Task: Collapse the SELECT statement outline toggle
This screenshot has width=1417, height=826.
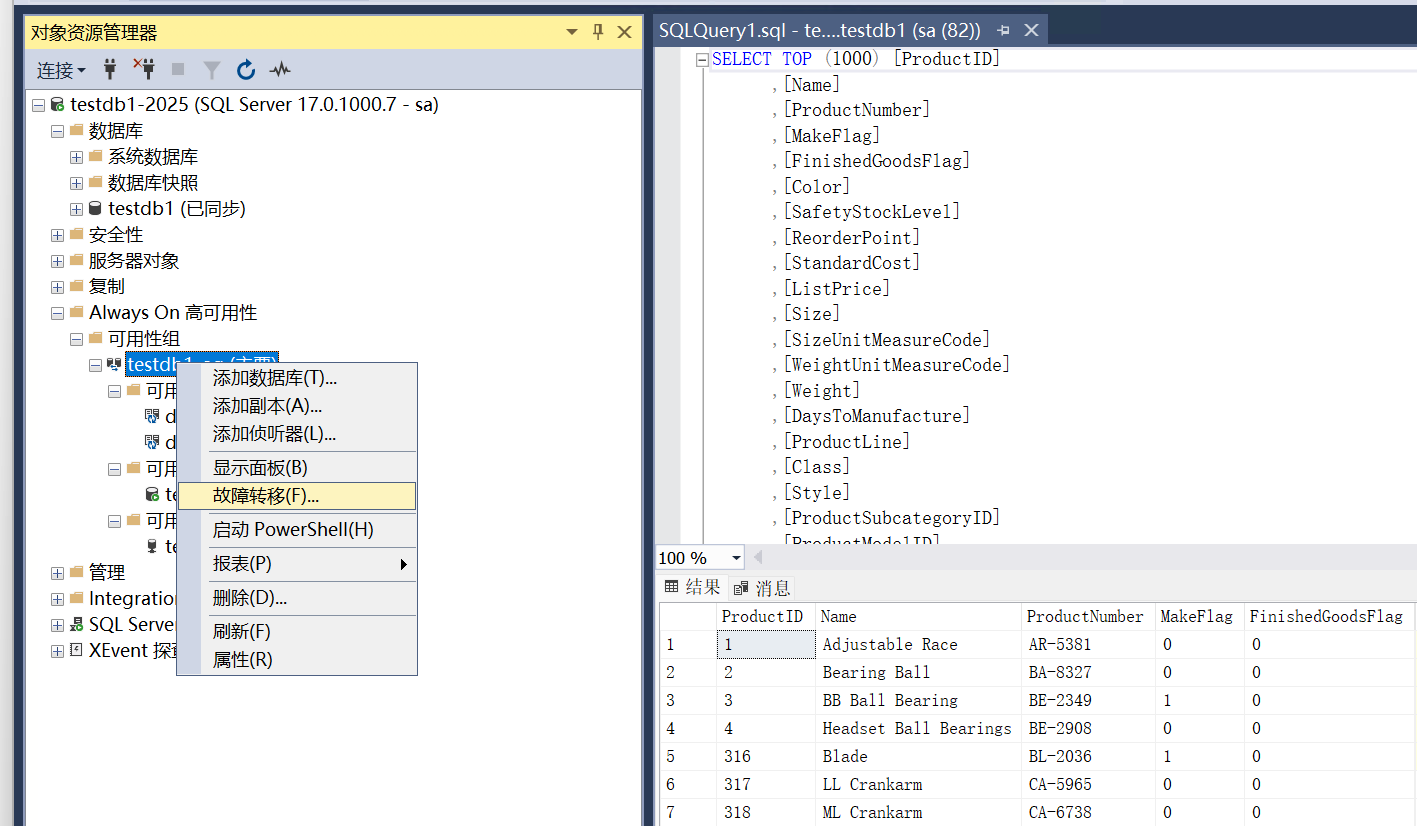Action: coord(702,59)
